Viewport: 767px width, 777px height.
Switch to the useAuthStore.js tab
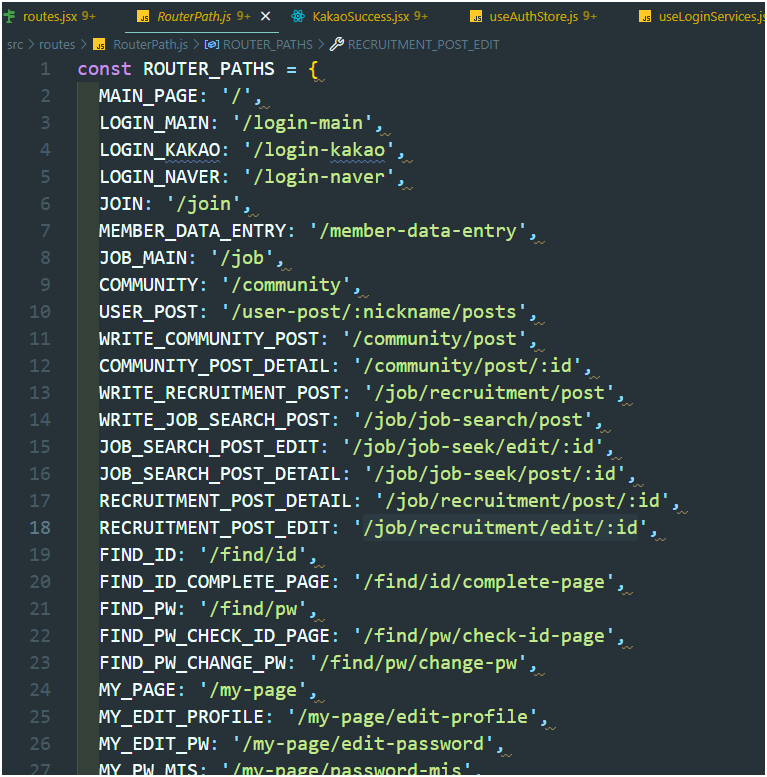click(x=534, y=16)
